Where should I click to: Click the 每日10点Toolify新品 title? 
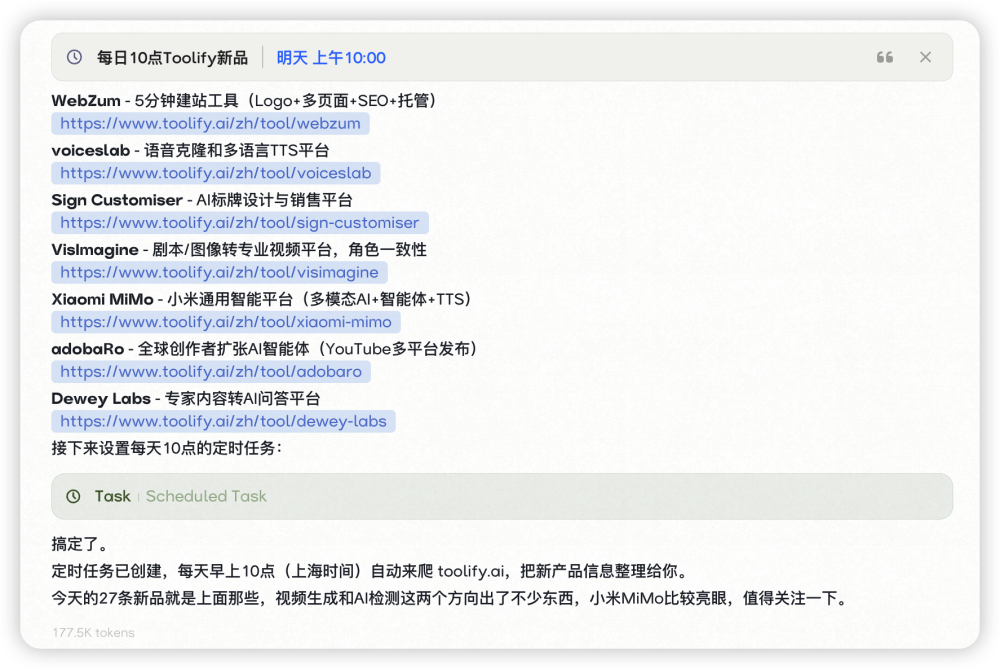point(172,58)
